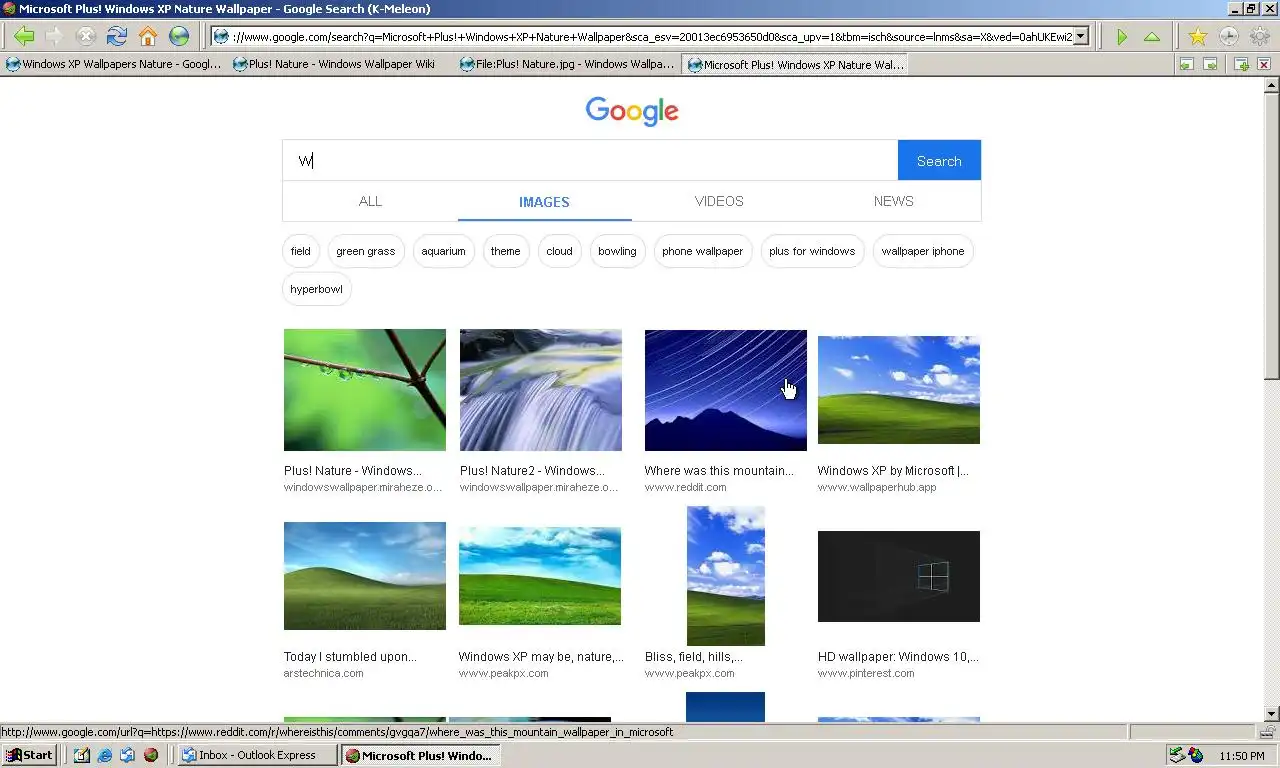
Task: Open the 'Today I stumbled upon' thumbnail
Action: point(365,576)
